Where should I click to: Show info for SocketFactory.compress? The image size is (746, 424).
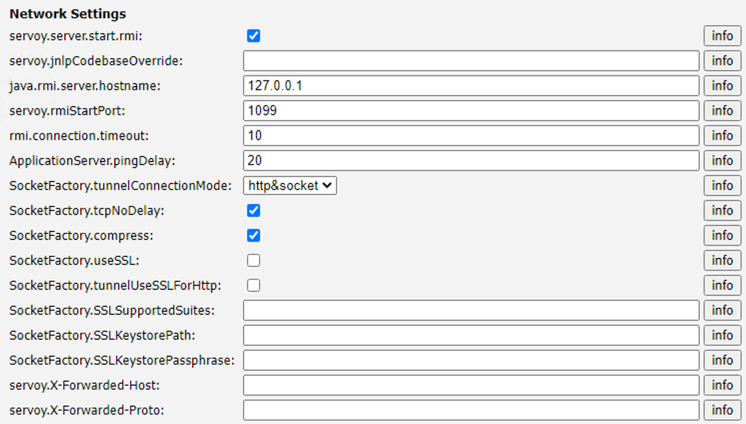722,236
